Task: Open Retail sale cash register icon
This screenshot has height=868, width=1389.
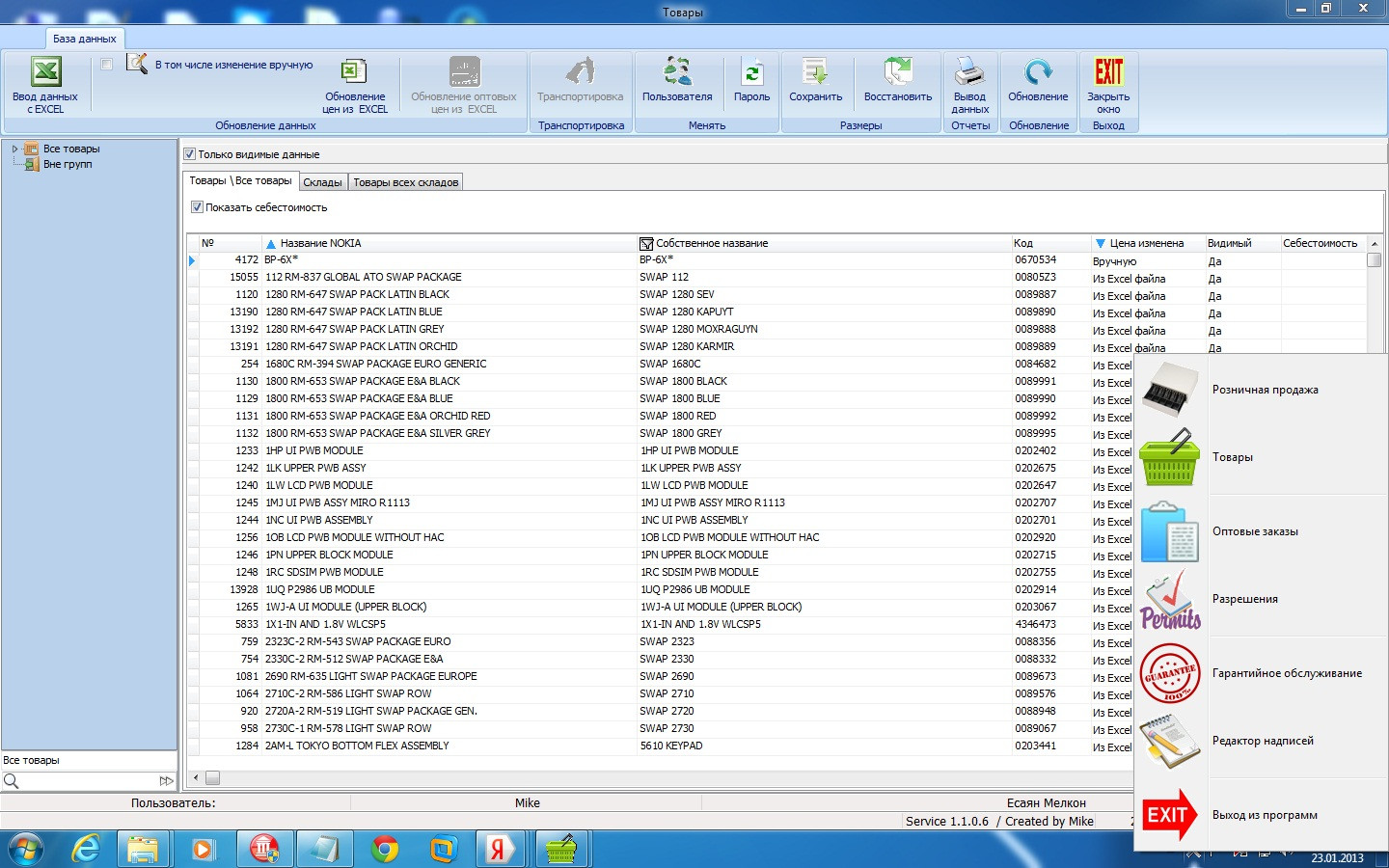Action: click(x=1169, y=390)
